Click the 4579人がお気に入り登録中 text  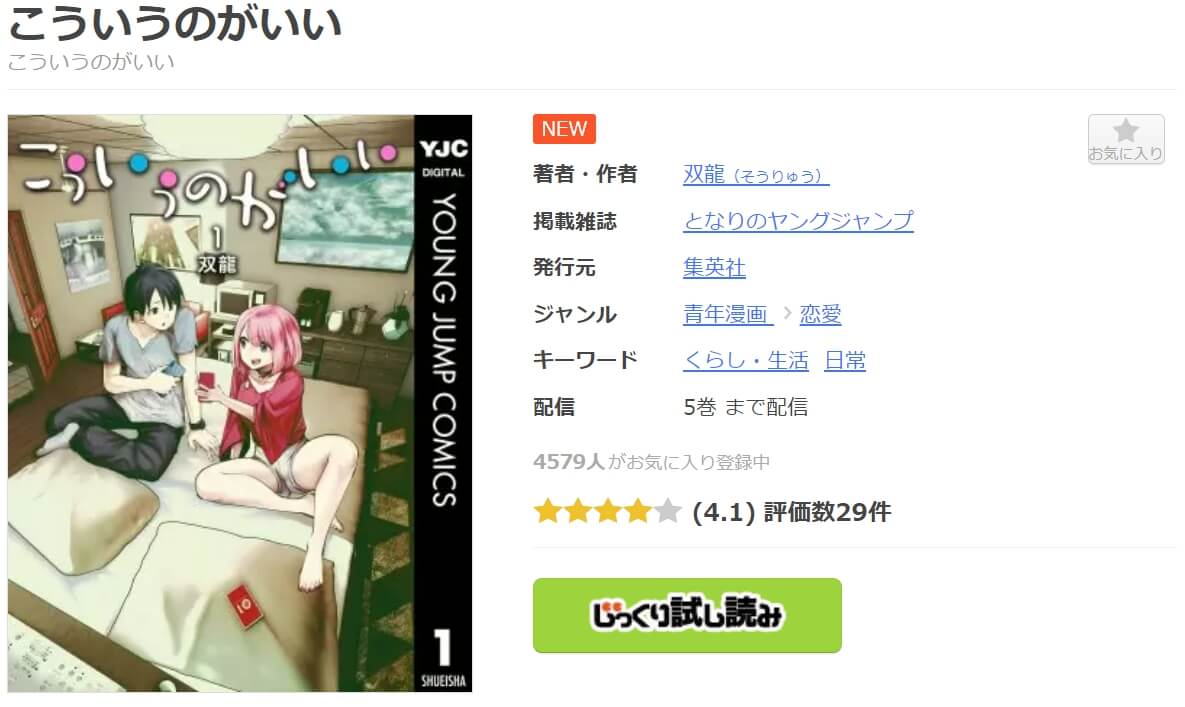pyautogui.click(x=651, y=462)
